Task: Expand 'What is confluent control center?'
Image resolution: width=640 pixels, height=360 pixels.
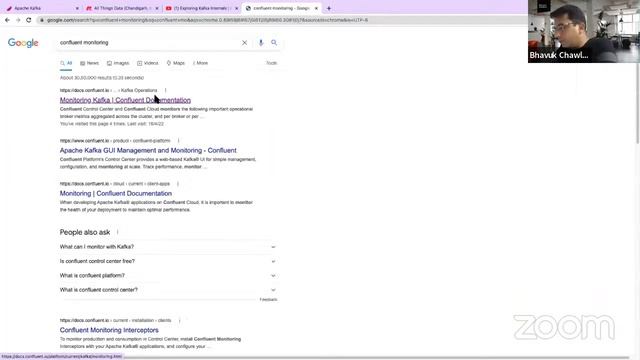Action: coord(168,290)
